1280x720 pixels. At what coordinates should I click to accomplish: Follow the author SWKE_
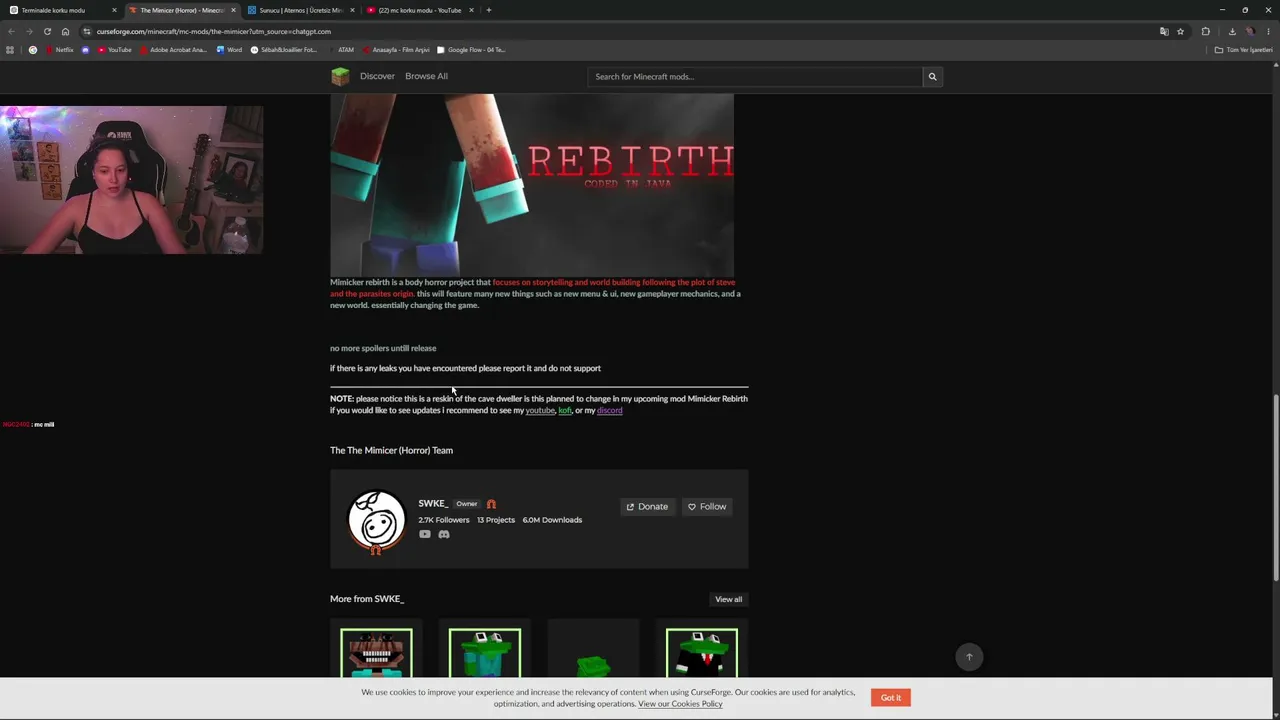pyautogui.click(x=707, y=507)
